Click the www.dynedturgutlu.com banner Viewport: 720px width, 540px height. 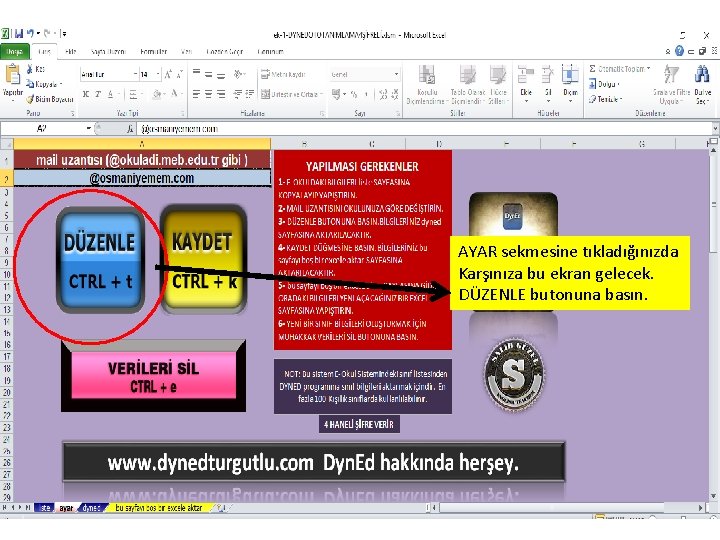pos(313,462)
